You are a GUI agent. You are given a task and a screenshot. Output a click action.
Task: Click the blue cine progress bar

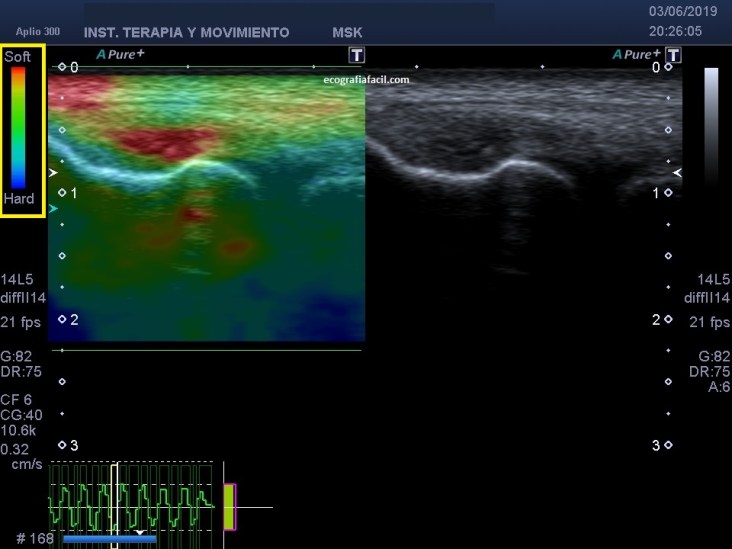[x=109, y=538]
